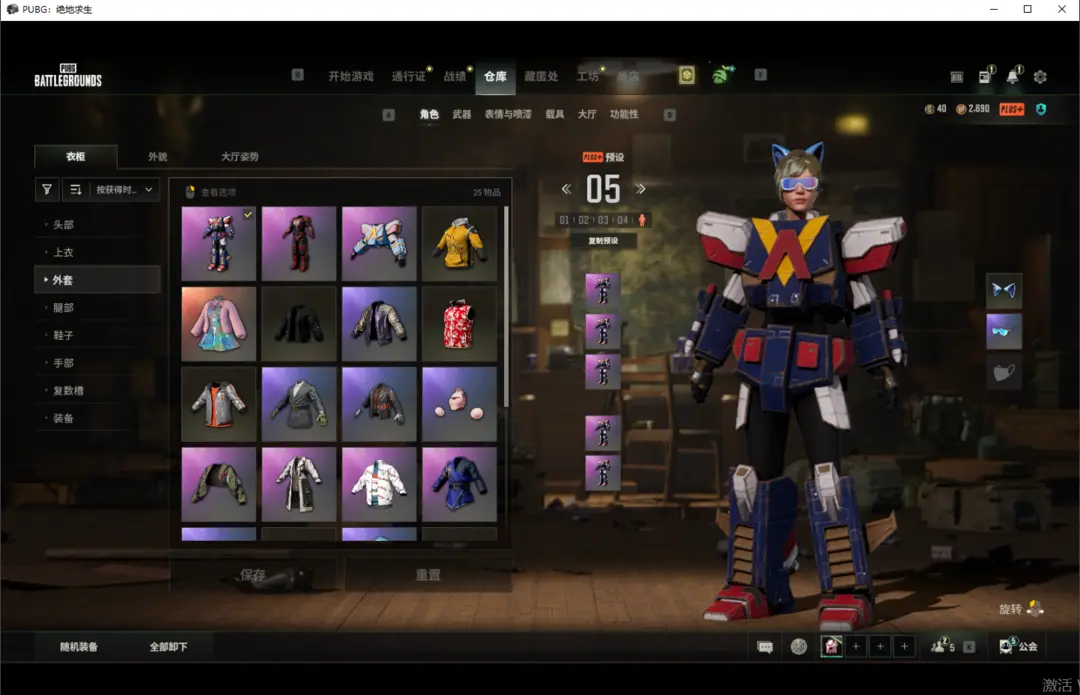Go to previous preset with left arrows
Viewport: 1080px width, 695px height.
pos(566,189)
